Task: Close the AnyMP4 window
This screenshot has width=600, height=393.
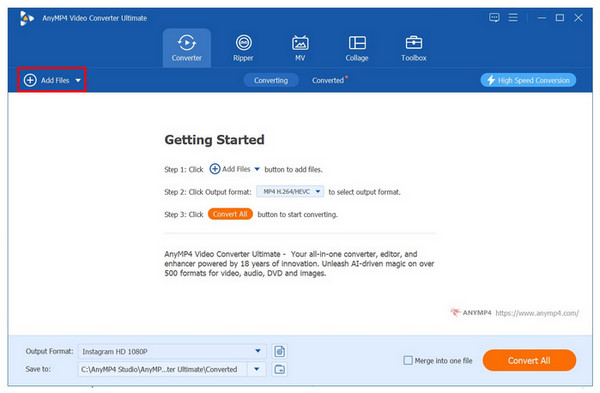Action: point(578,18)
